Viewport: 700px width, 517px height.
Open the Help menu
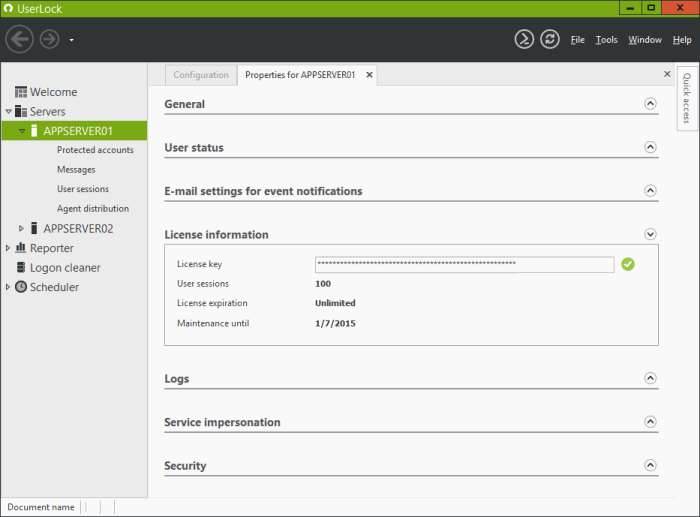point(682,40)
